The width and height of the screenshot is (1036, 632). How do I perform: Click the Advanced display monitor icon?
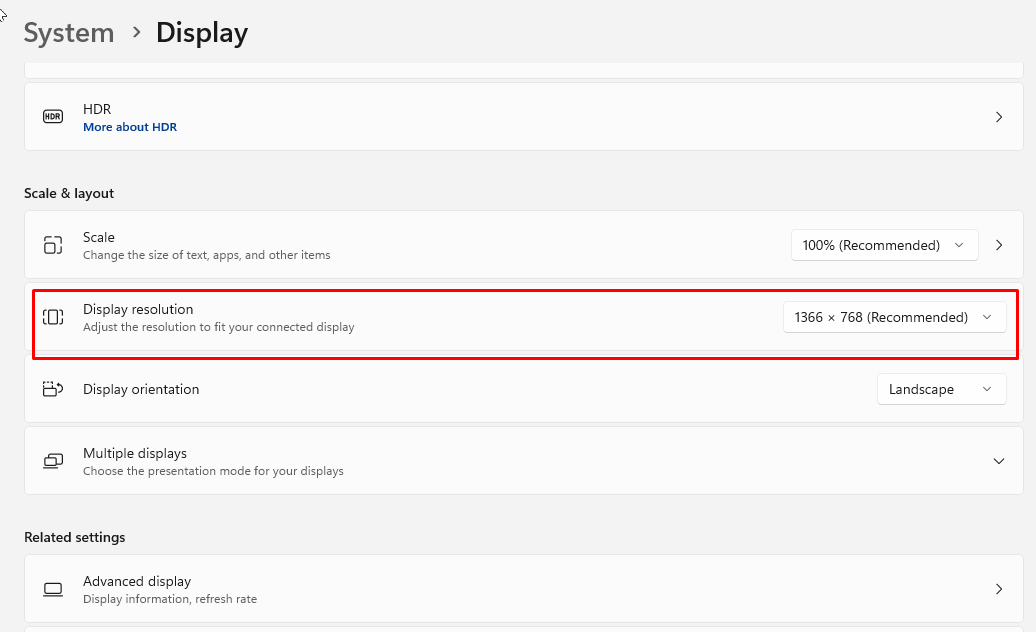(x=52, y=589)
